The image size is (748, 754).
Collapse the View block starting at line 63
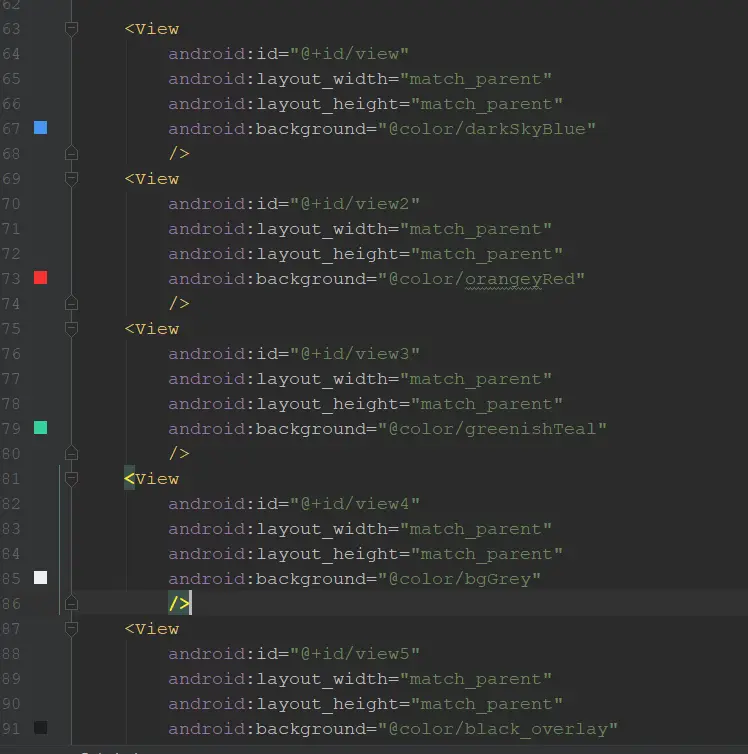[71, 29]
